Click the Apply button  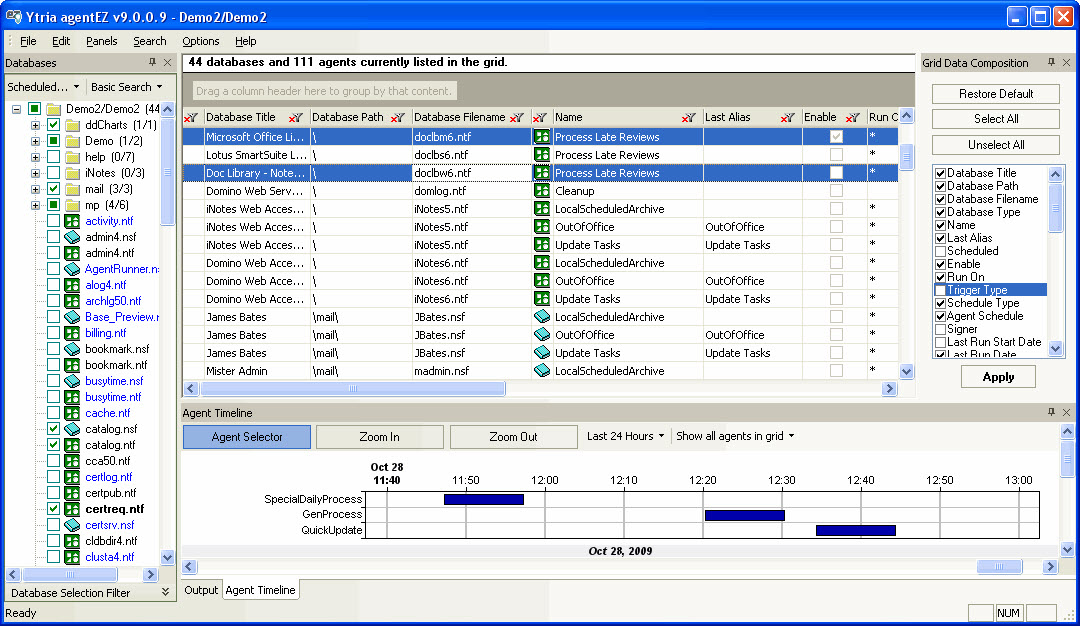point(997,377)
